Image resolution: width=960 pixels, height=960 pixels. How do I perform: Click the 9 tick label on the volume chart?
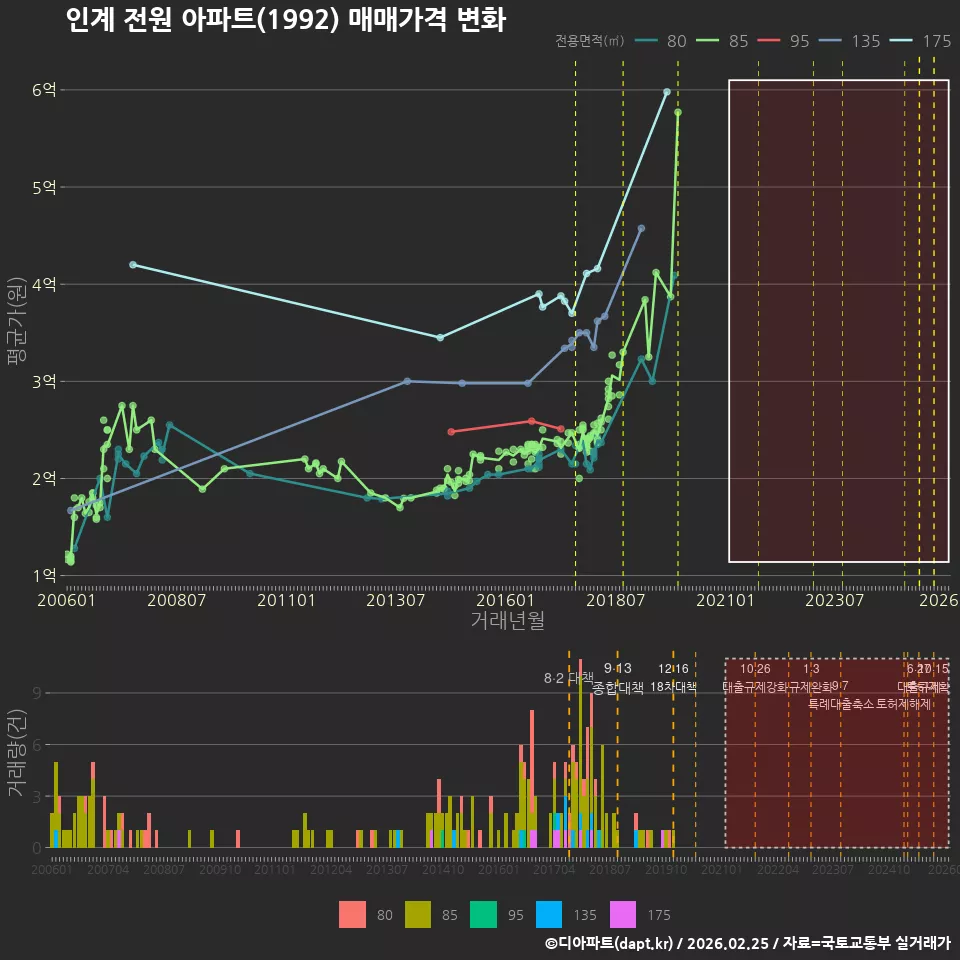point(37,693)
